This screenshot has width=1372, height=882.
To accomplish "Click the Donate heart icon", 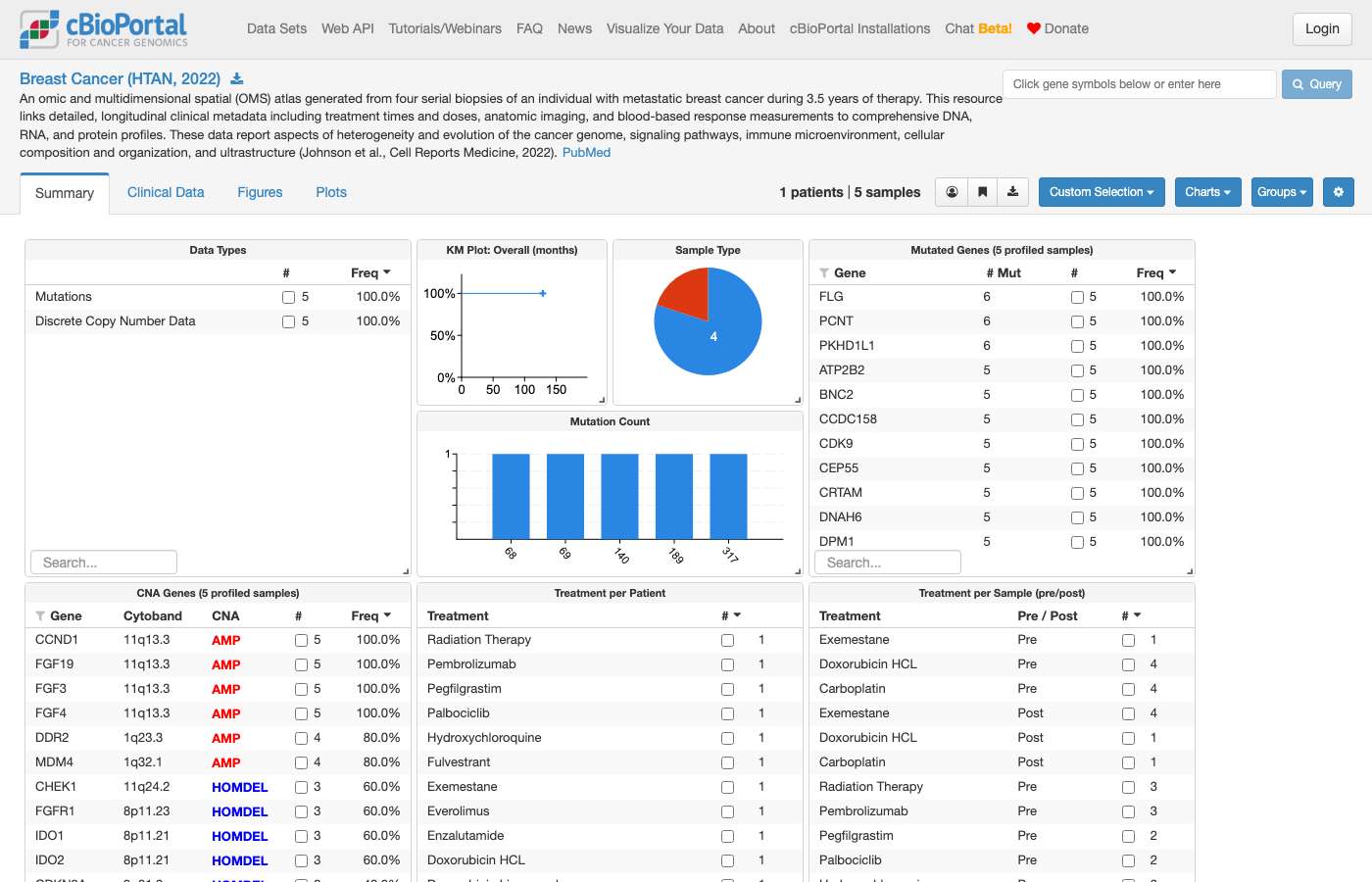I will point(1033,28).
